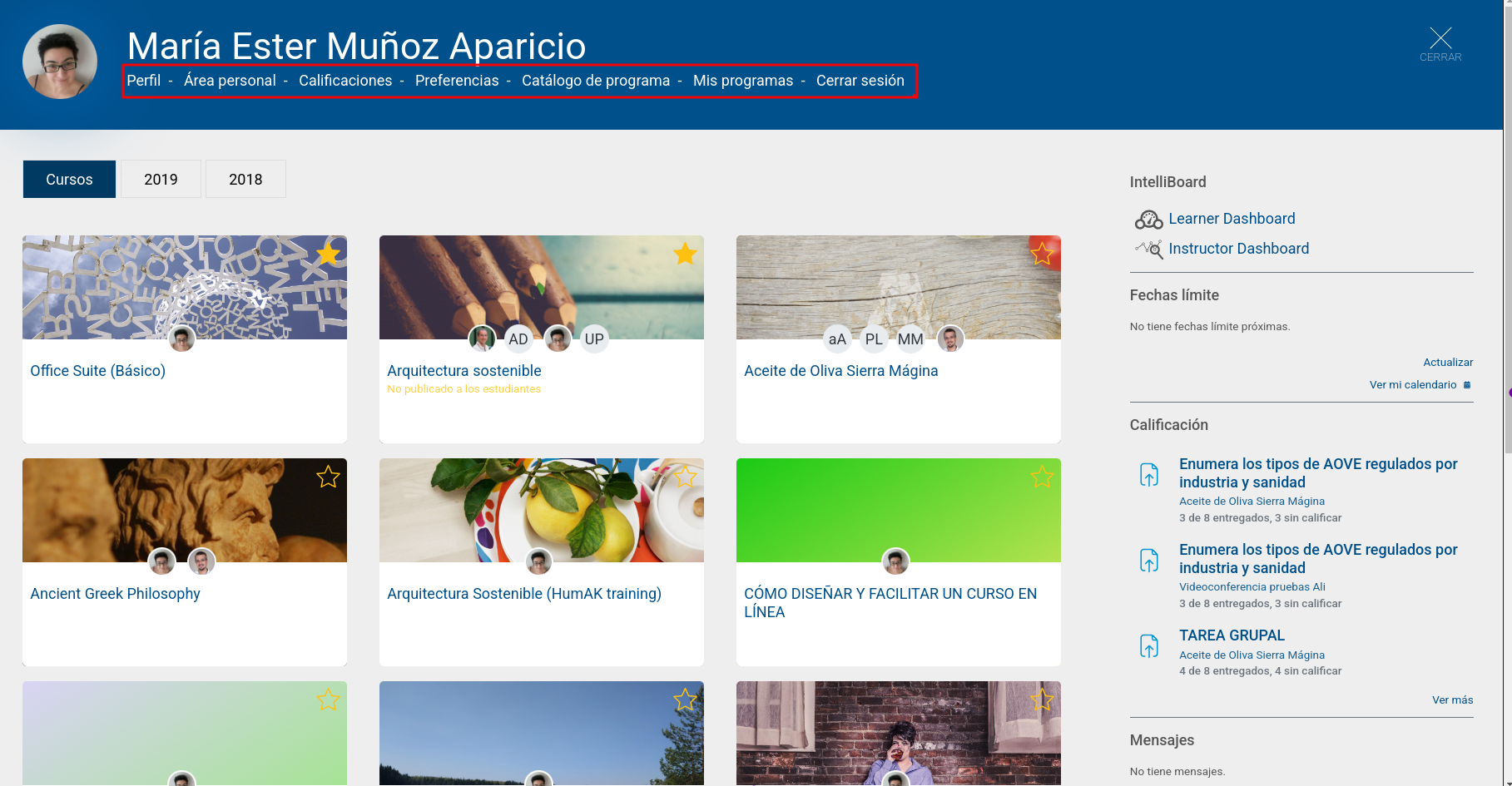1512x786 pixels.
Task: Click teacher avatar on CÓMO DISEÑAR course card
Action: [895, 562]
